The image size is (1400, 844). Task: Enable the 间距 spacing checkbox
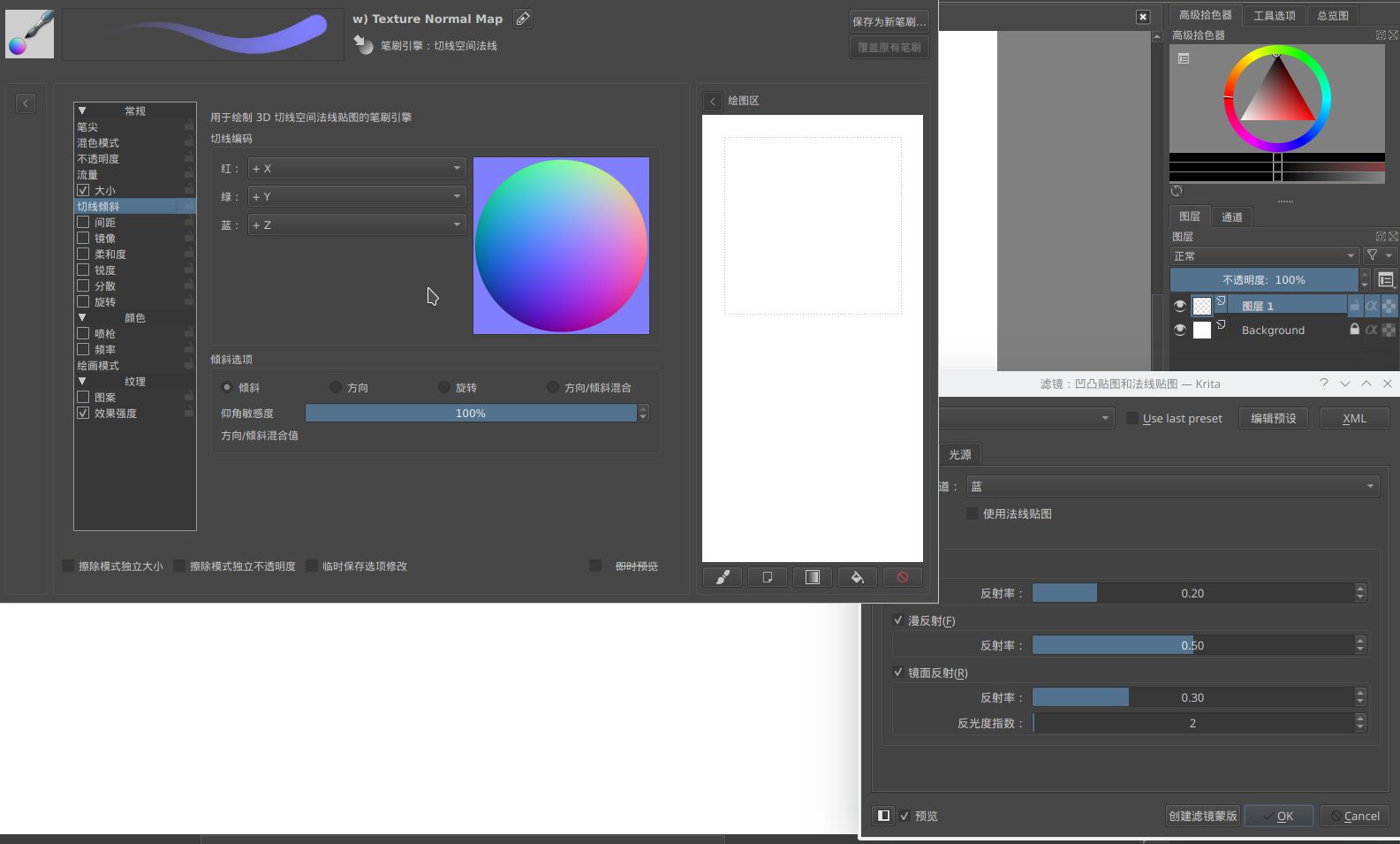pyautogui.click(x=83, y=223)
